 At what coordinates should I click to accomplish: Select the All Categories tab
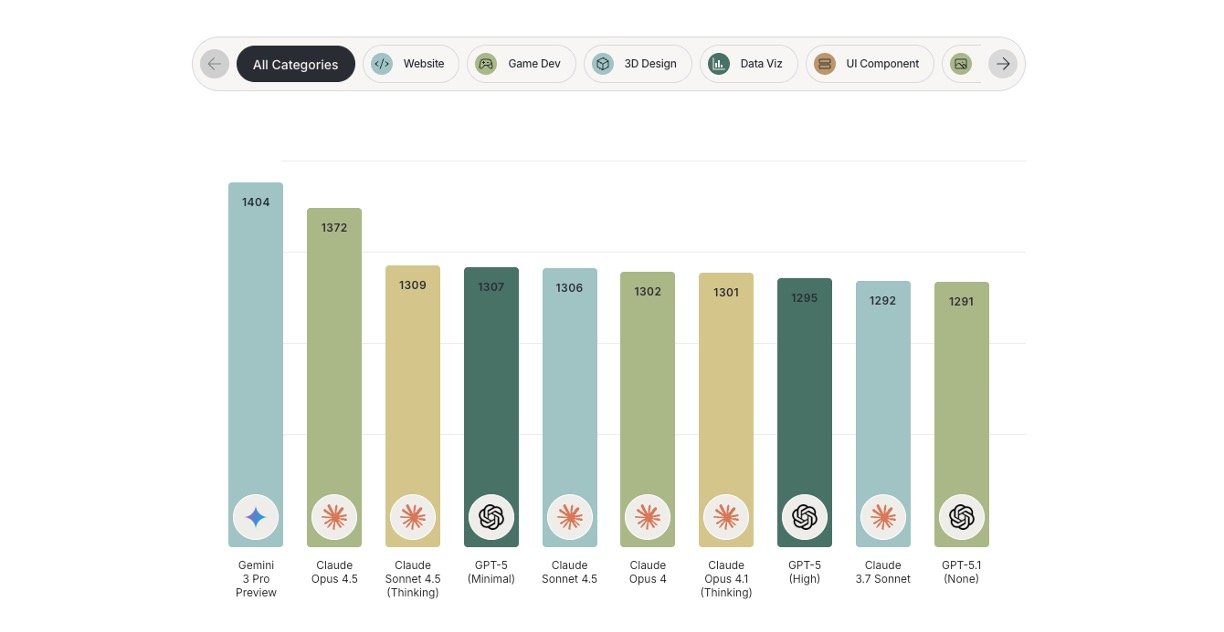coord(295,64)
